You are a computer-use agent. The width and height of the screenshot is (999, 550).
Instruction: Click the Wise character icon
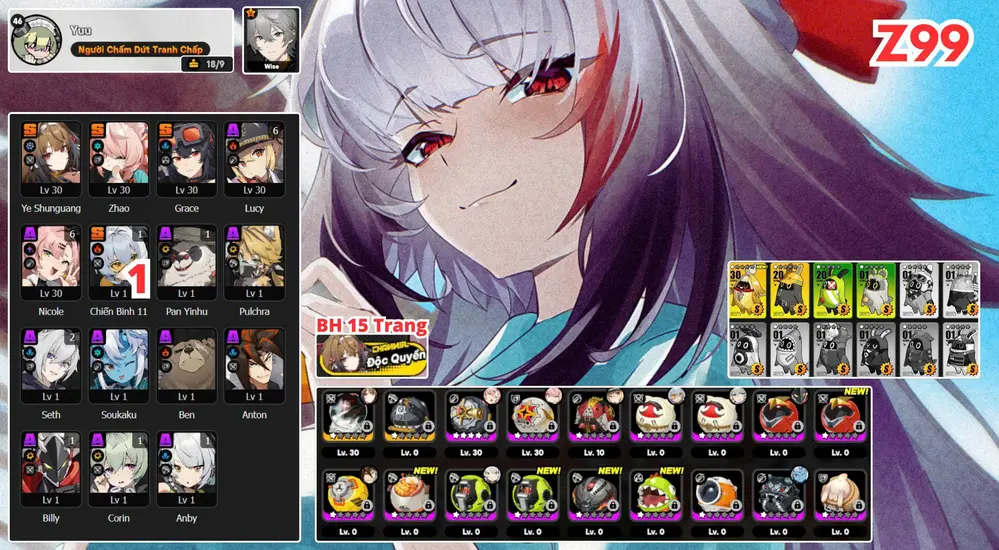click(272, 38)
